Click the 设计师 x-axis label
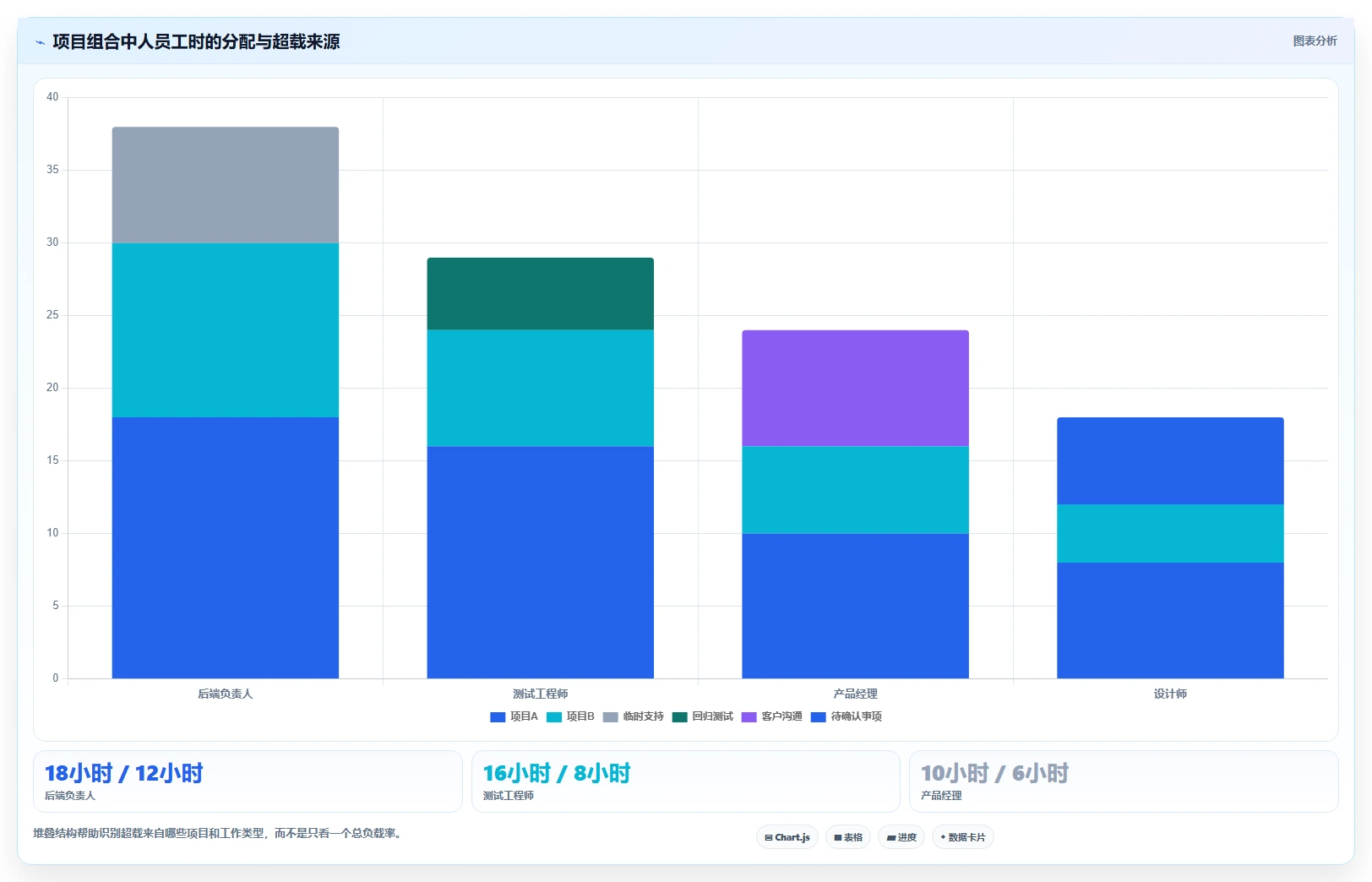This screenshot has height=882, width=1372. coord(1171,694)
